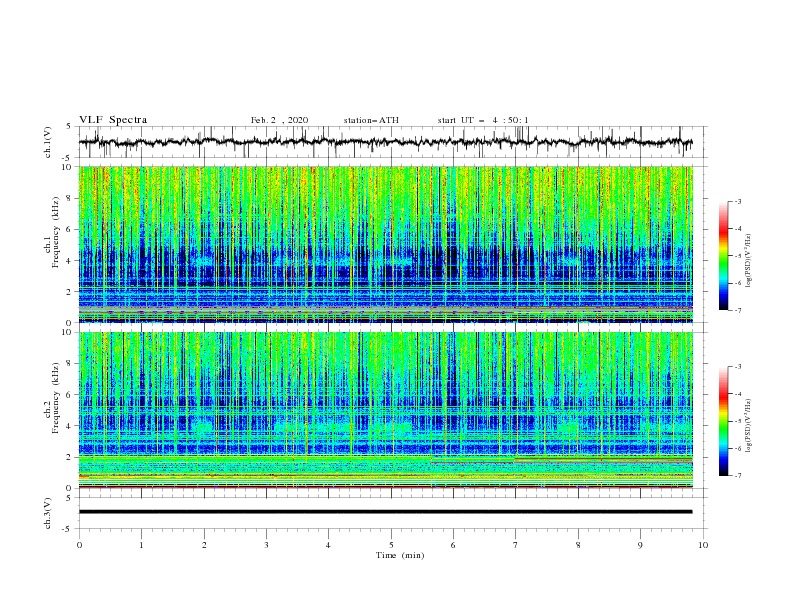Click the "5" voltage tick of ch.1(V) panel
The image size is (792, 612).
click(x=69, y=126)
